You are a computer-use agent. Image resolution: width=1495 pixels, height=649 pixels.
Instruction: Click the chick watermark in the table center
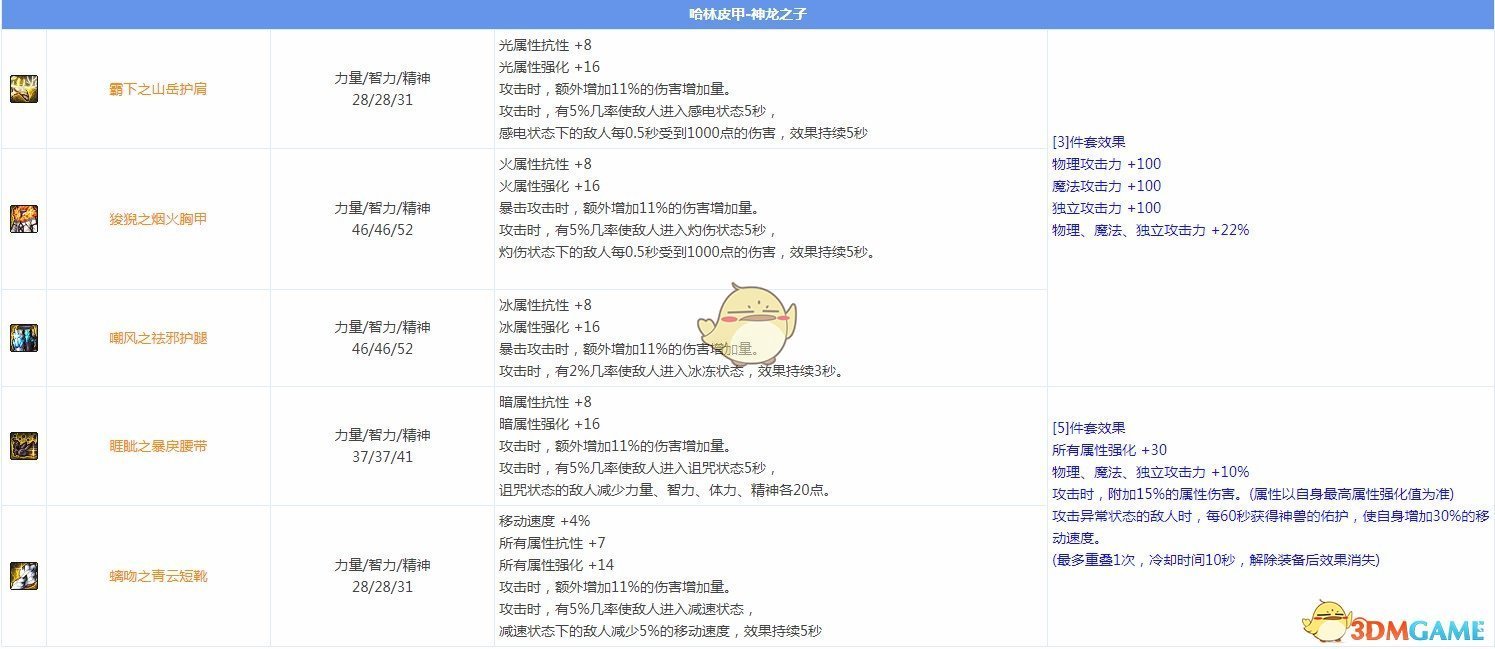pyautogui.click(x=747, y=326)
